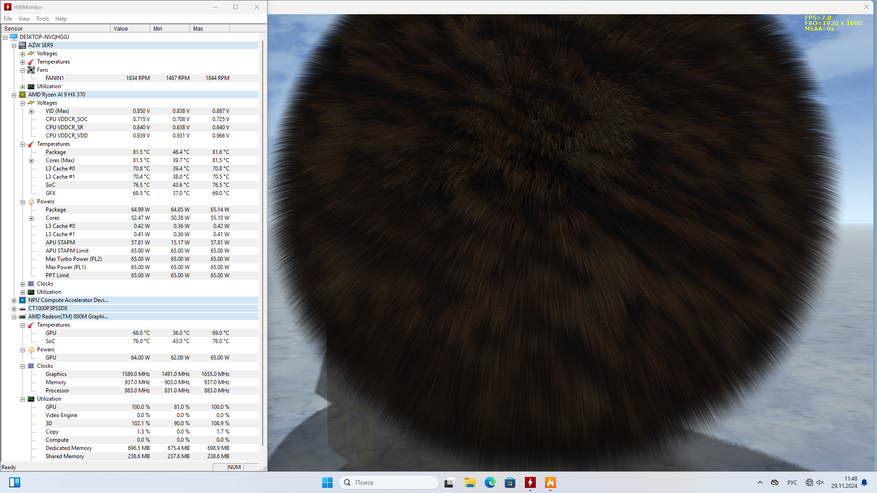The image size is (877, 493).
Task: Open FurMark from the taskbar
Action: point(550,483)
